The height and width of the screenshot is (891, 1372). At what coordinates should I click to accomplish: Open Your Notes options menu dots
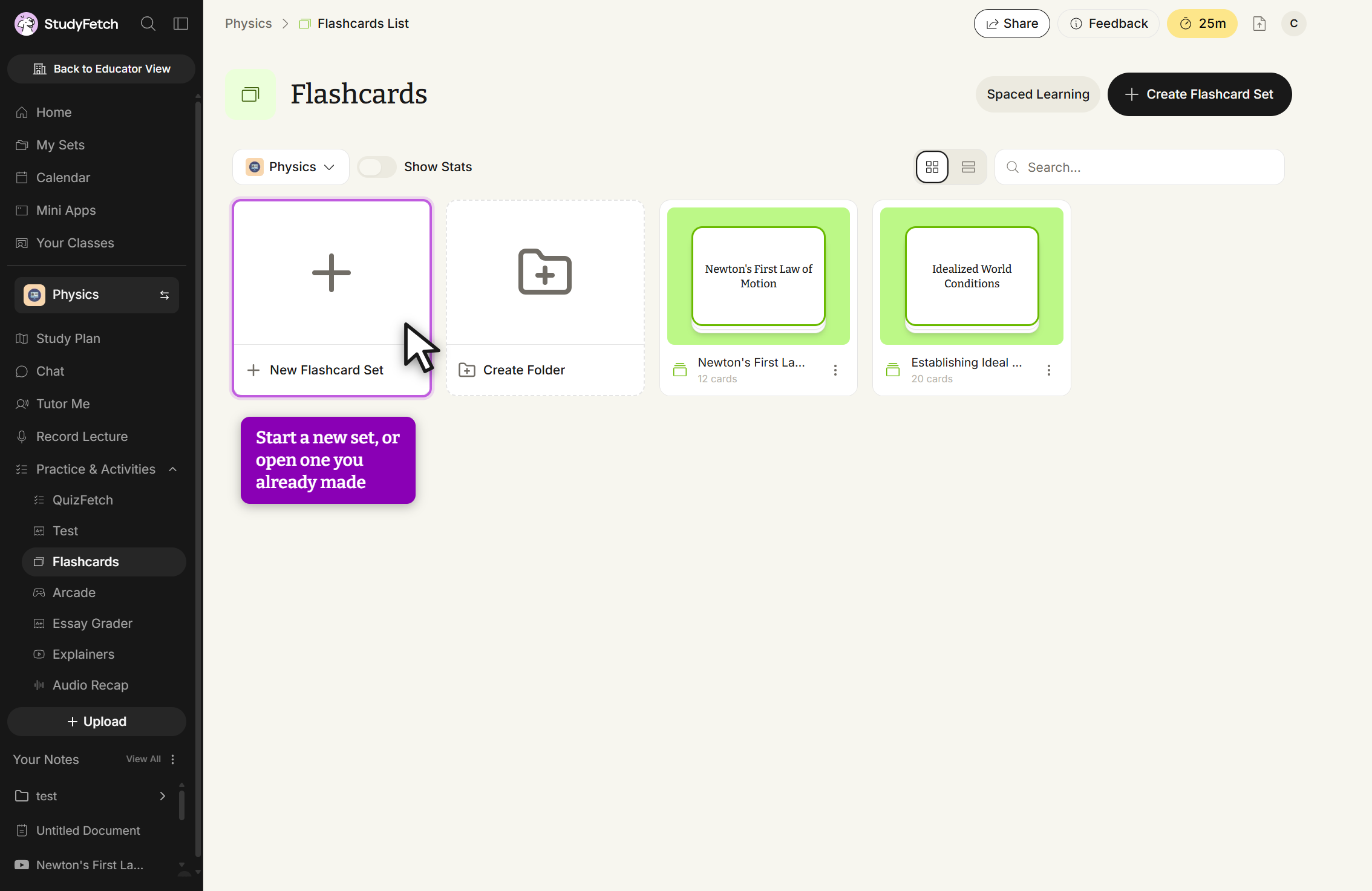pos(173,759)
